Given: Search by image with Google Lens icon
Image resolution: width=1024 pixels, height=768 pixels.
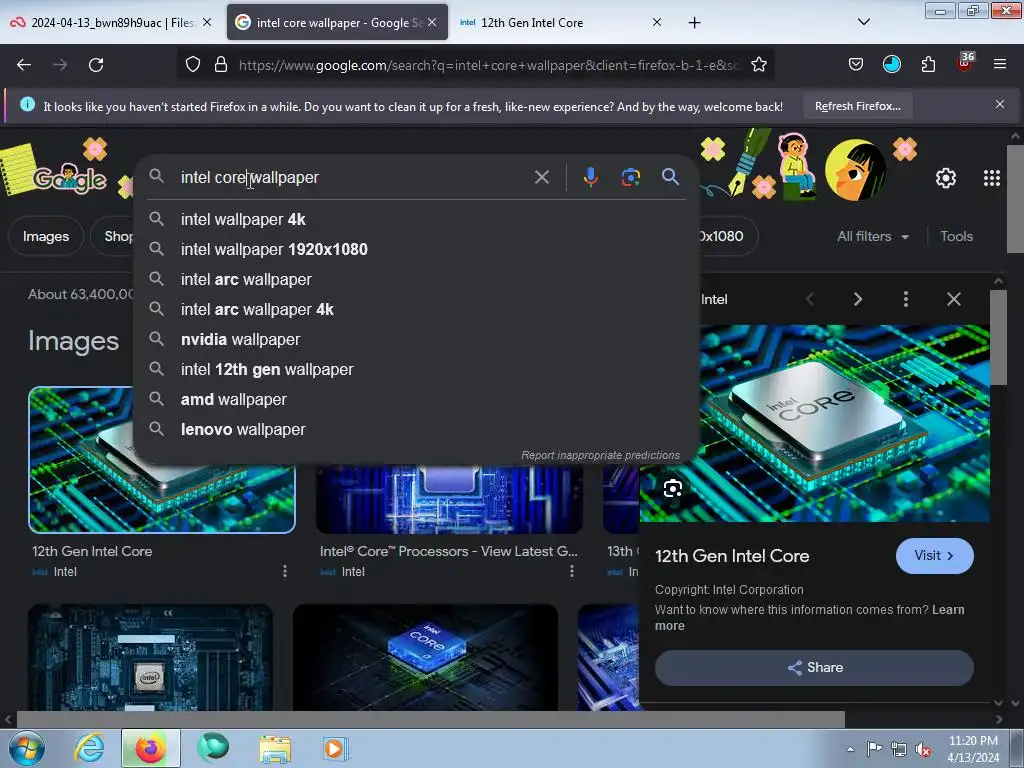Looking at the screenshot, I should pos(630,177).
